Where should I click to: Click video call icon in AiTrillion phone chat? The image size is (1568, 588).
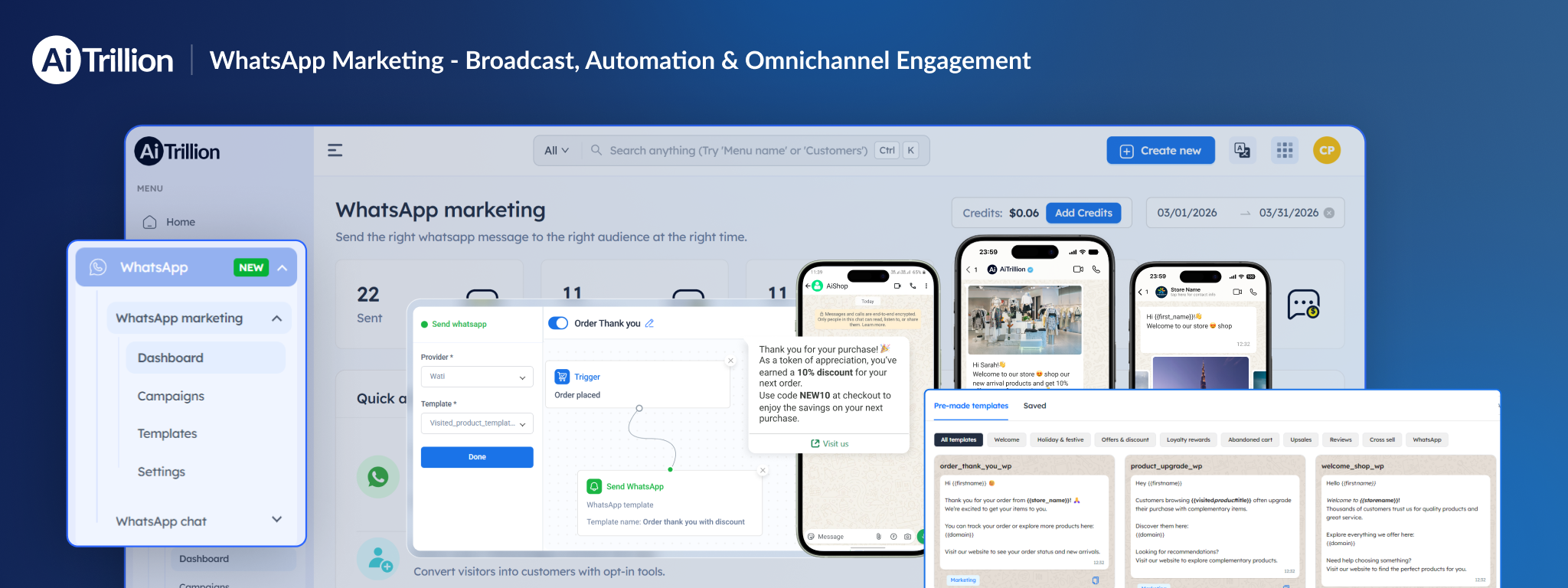(1078, 269)
